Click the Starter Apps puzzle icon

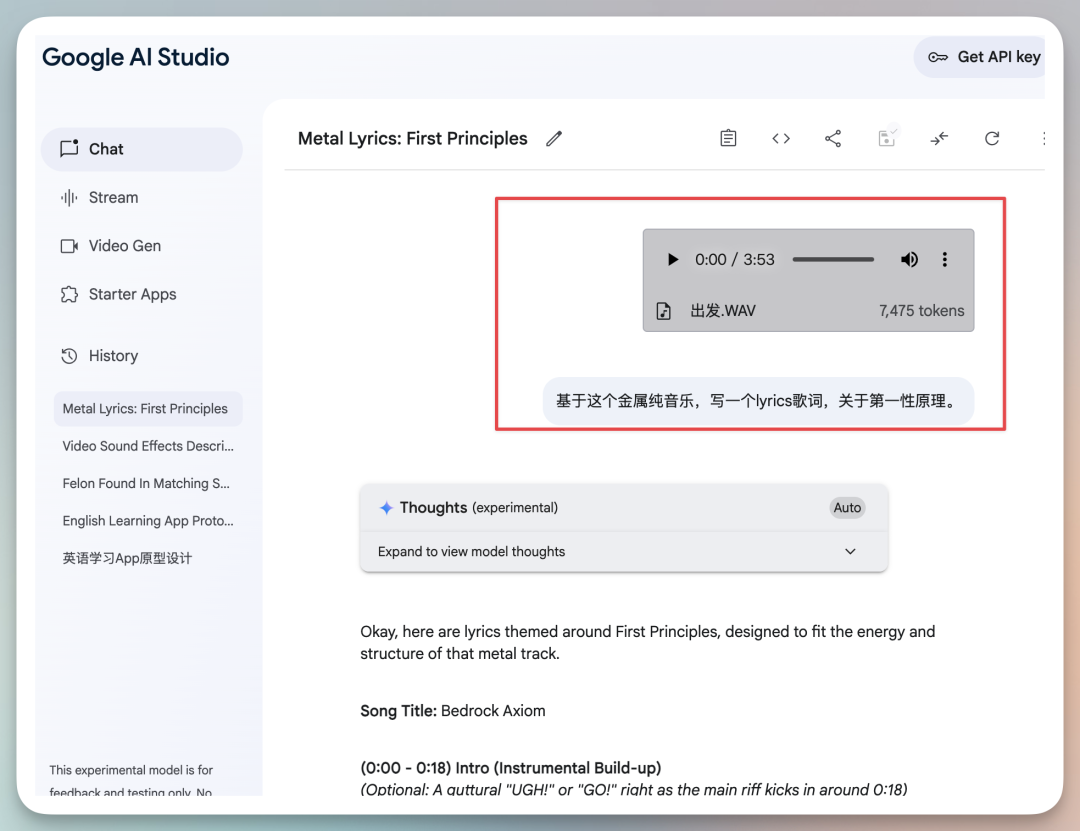69,294
